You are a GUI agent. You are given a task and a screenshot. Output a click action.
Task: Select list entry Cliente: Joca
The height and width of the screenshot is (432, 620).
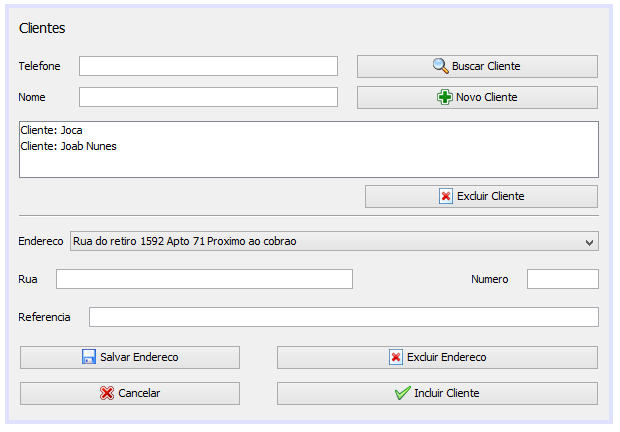[x=51, y=130]
